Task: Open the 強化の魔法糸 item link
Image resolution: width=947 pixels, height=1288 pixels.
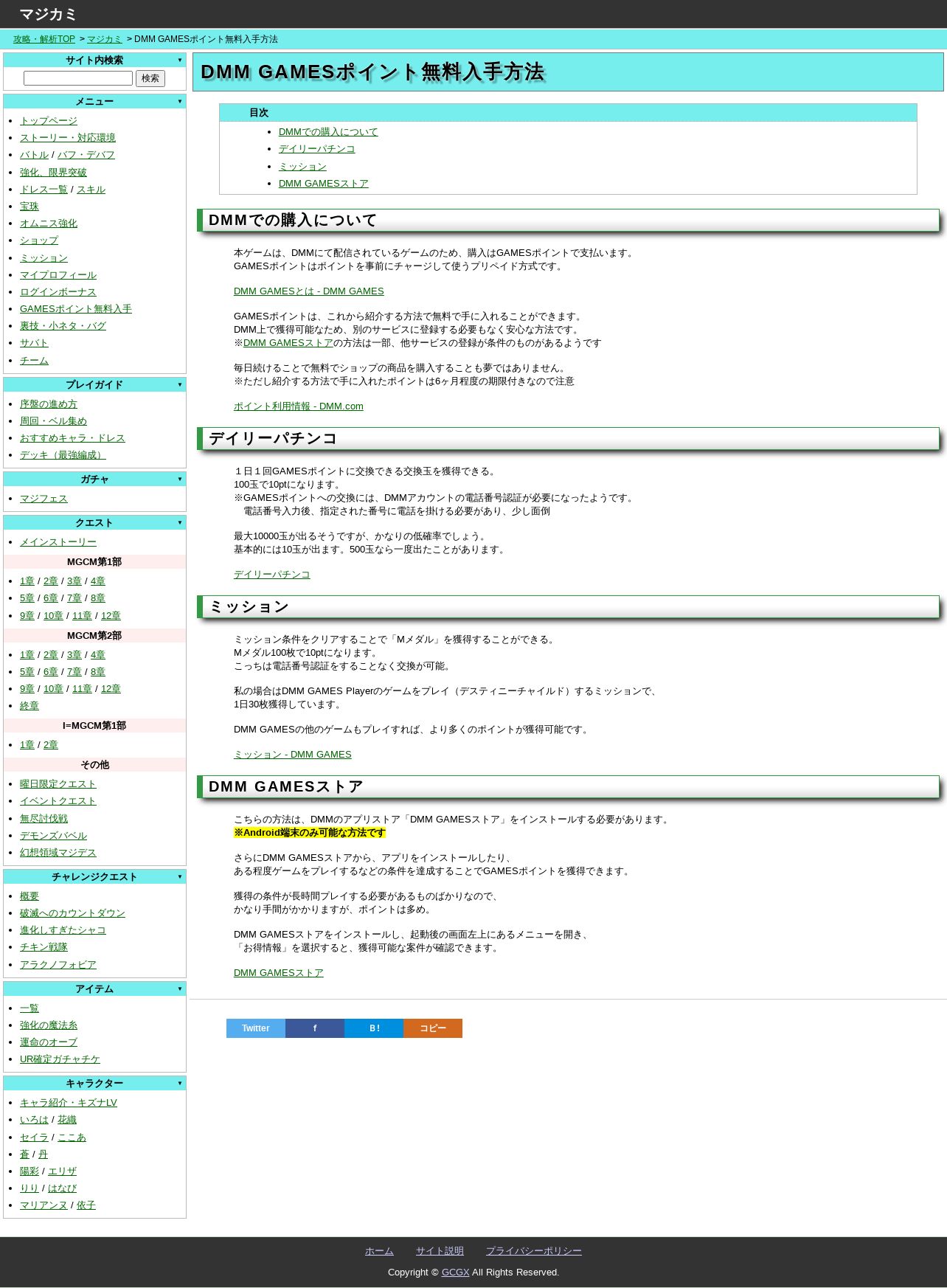Action: [x=49, y=1025]
